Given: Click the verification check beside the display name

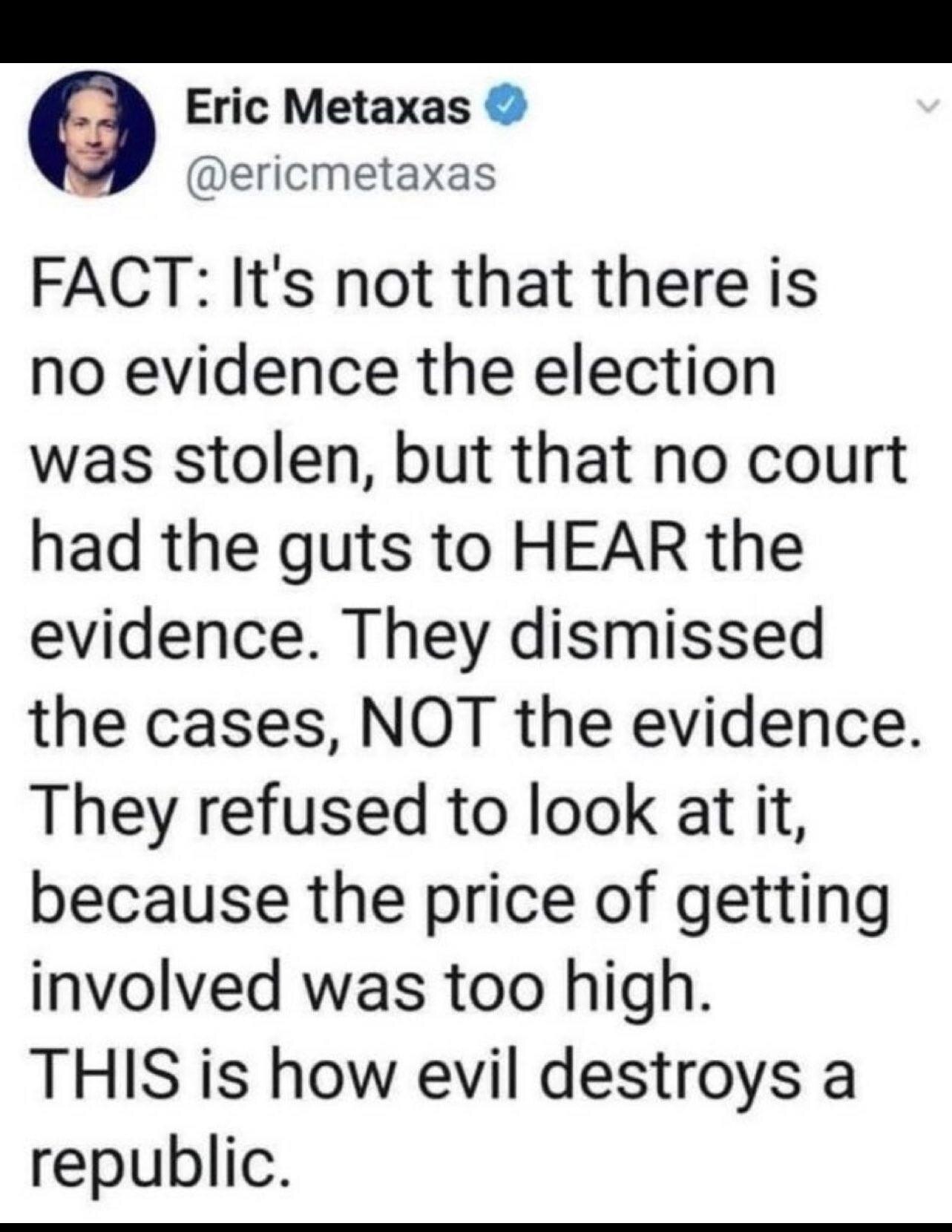Looking at the screenshot, I should (505, 105).
